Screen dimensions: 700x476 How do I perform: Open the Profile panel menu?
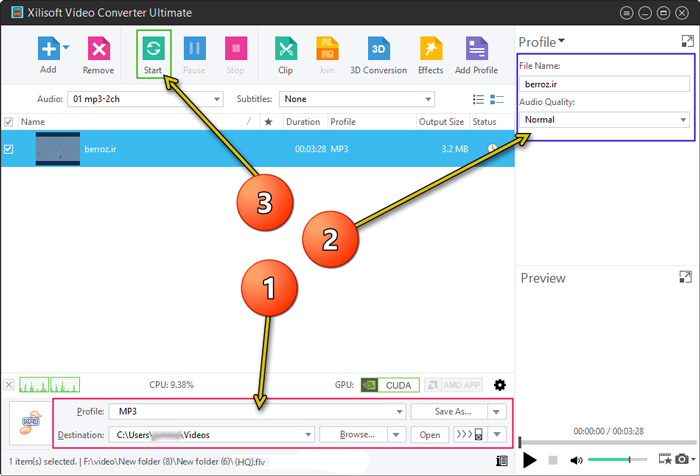pyautogui.click(x=542, y=41)
